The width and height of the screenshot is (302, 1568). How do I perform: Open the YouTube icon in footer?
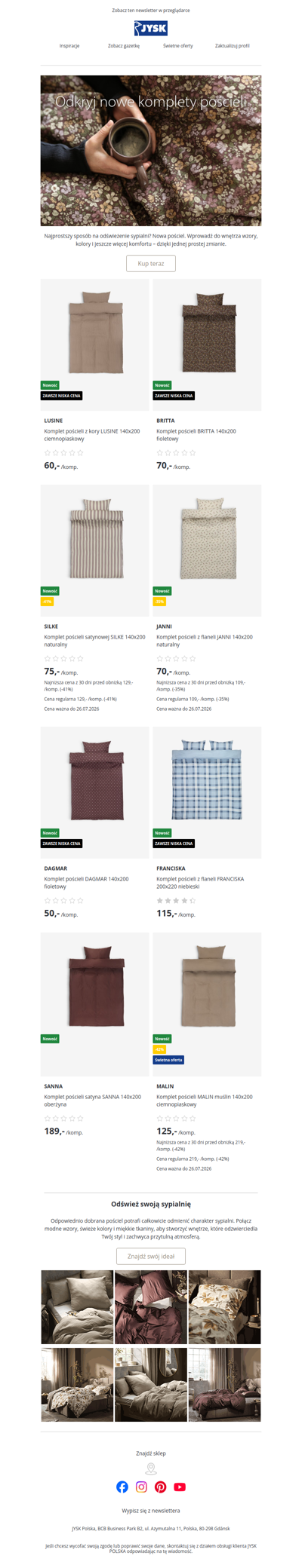[180, 1487]
